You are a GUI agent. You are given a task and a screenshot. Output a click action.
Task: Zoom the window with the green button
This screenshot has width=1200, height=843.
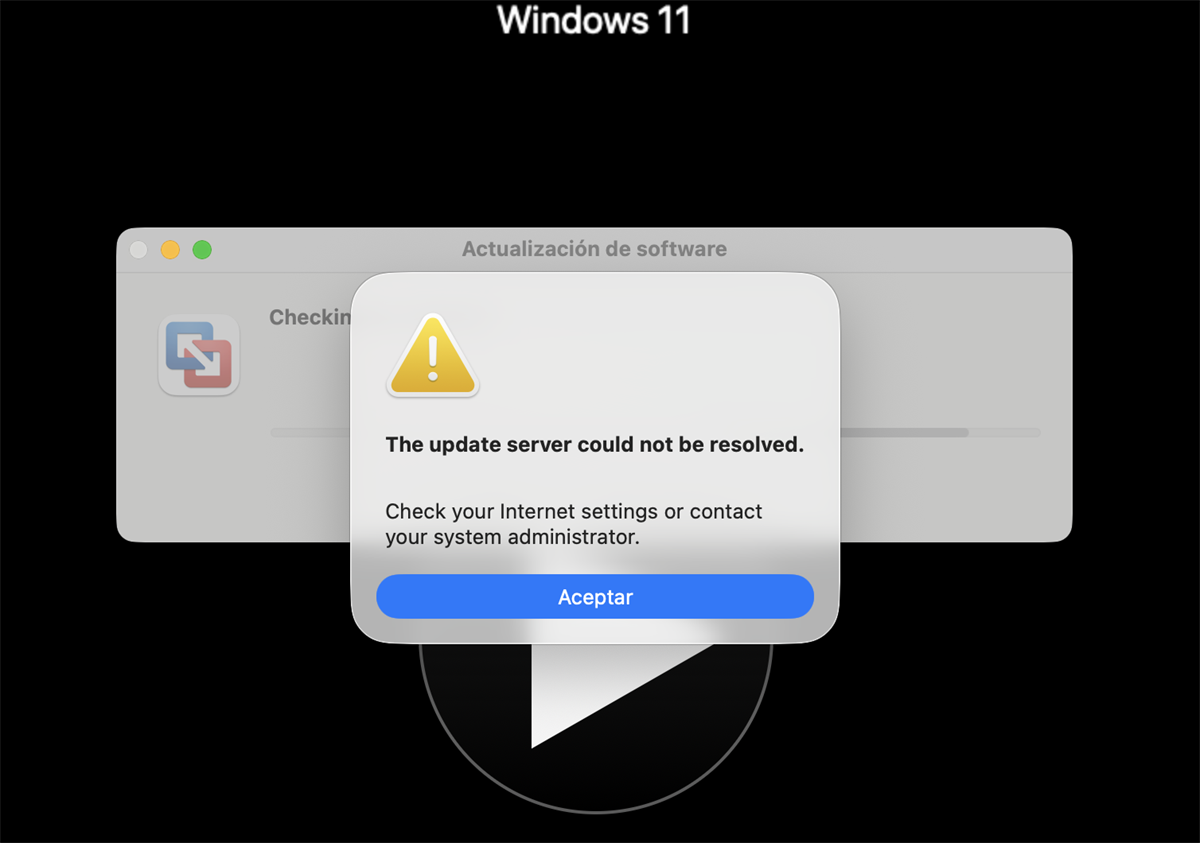(202, 250)
